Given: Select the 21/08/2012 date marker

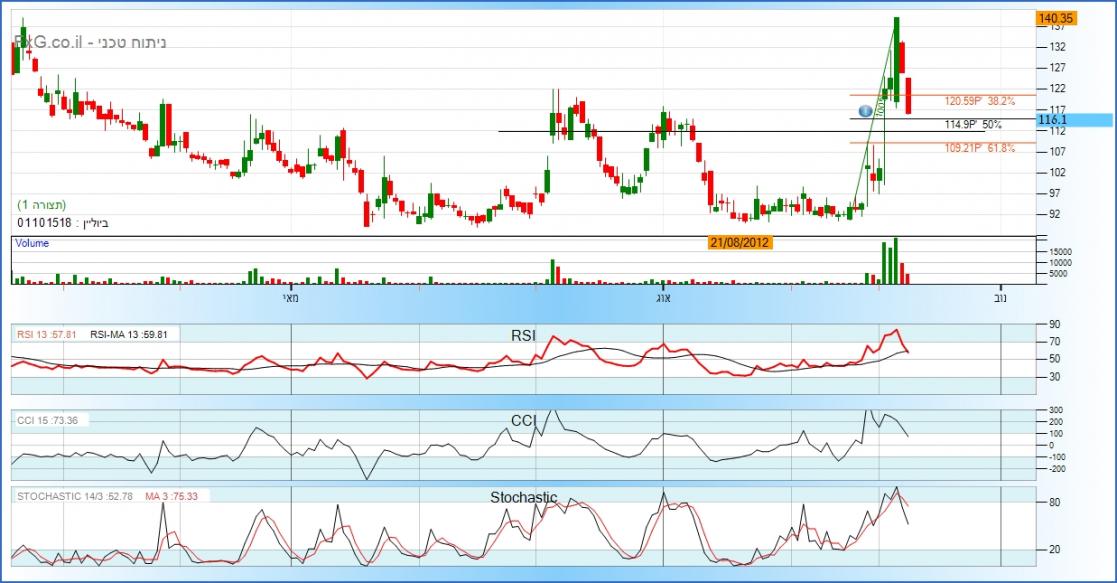Looking at the screenshot, I should coord(738,243).
